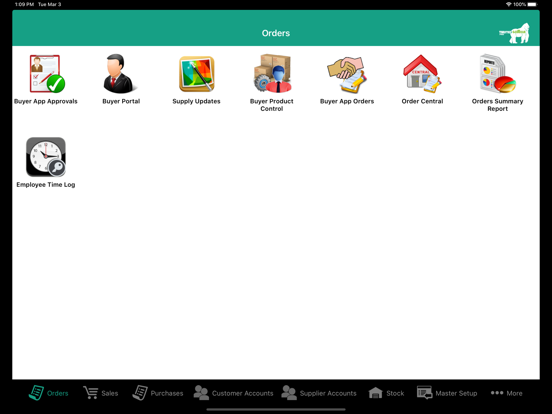Tap the home indicator bar at bottom
552x414 pixels.
click(x=276, y=409)
